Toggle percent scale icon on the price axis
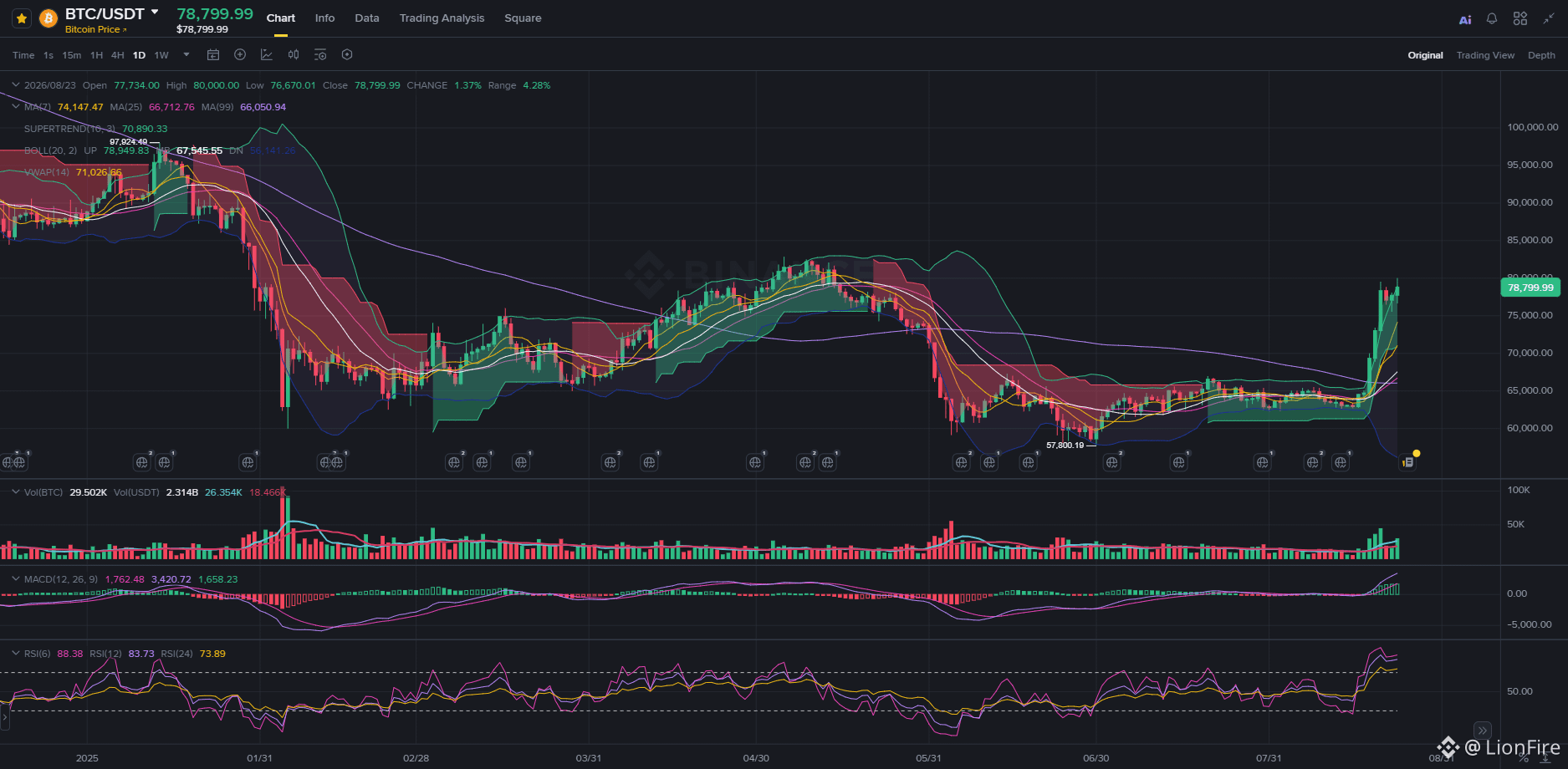1568x769 pixels. [x=1524, y=757]
